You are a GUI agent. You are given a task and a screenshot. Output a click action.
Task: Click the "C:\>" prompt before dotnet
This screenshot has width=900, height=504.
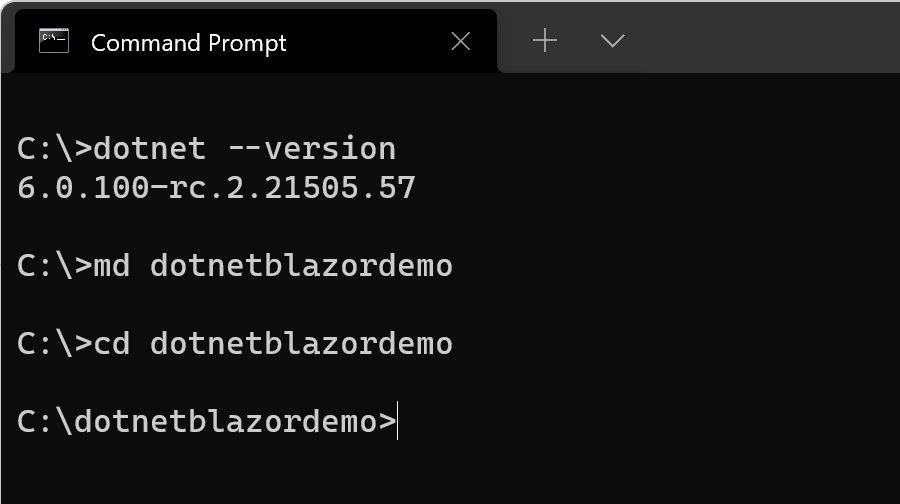click(x=54, y=149)
